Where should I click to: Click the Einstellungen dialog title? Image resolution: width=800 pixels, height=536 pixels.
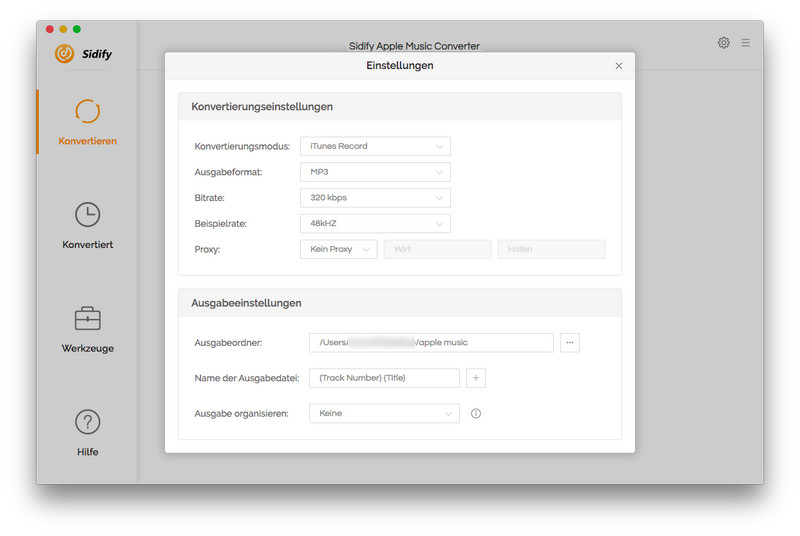point(399,65)
